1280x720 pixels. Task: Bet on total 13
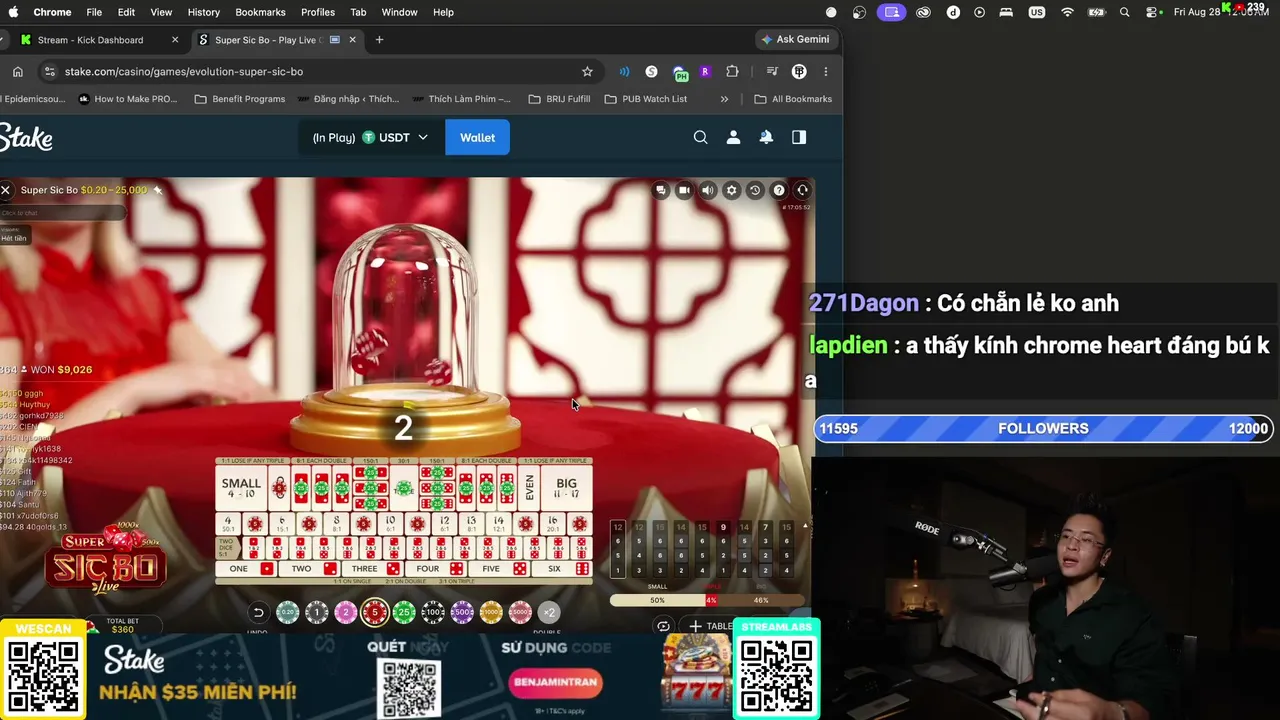pyautogui.click(x=471, y=523)
